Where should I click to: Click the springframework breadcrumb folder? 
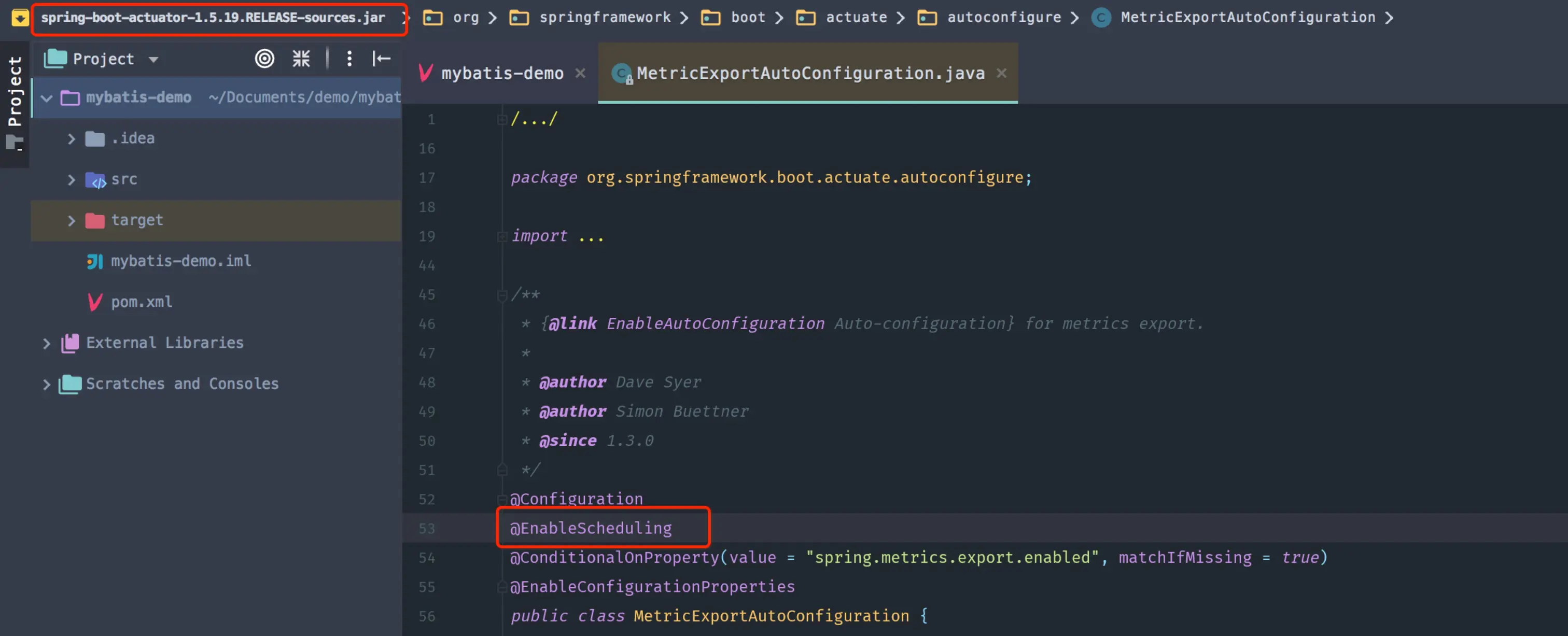(590, 18)
